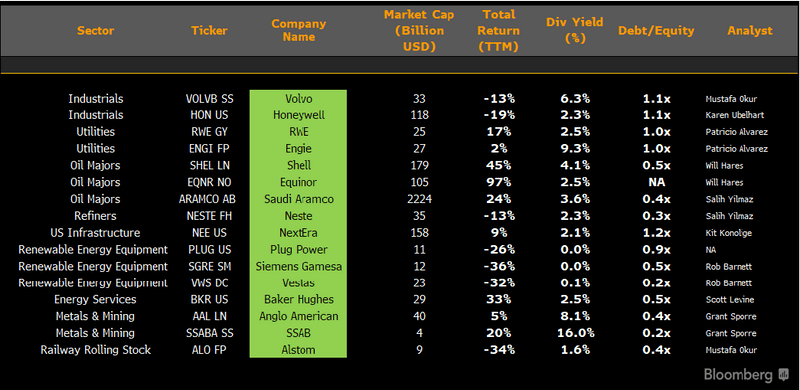
Task: Click analyst name Kit Konolige
Action: pyautogui.click(x=729, y=233)
